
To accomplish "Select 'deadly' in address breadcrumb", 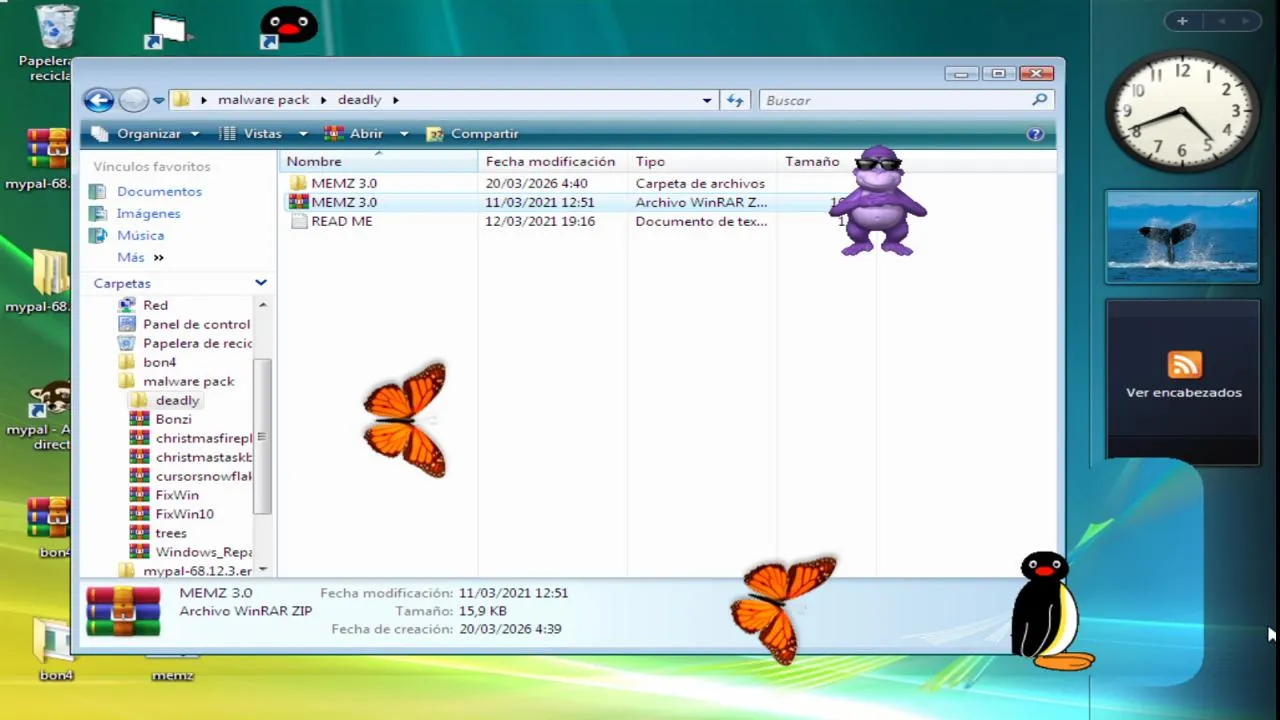I will pos(359,100).
